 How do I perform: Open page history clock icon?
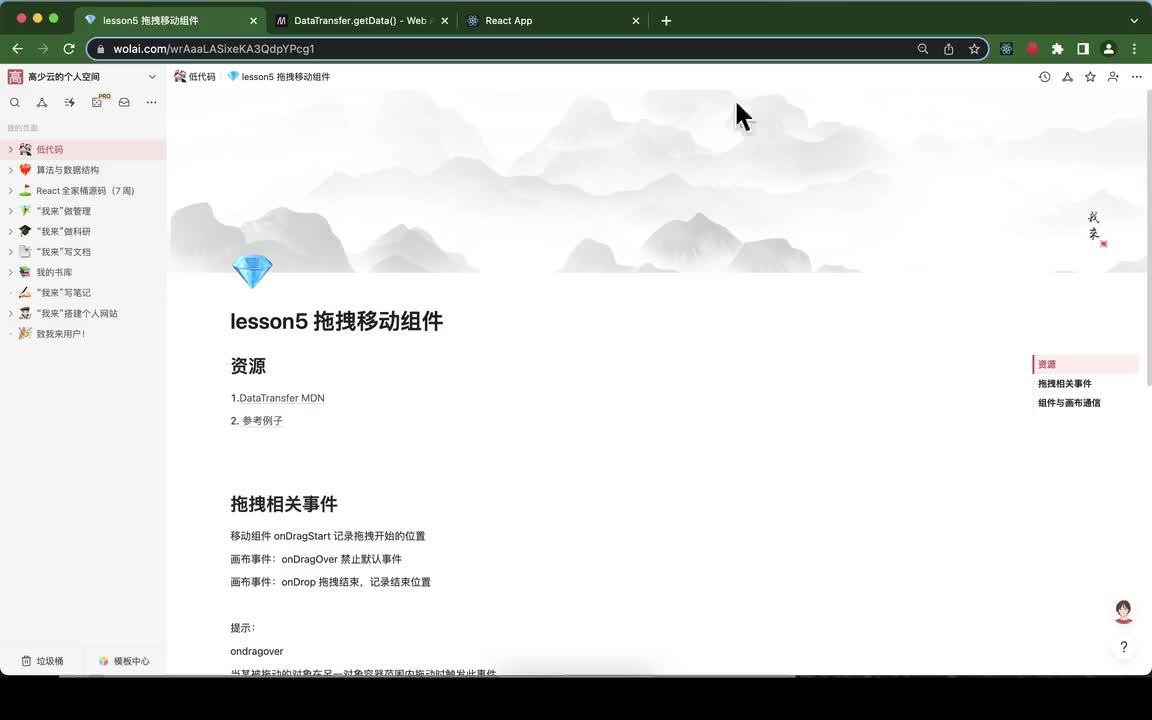[1045, 76]
